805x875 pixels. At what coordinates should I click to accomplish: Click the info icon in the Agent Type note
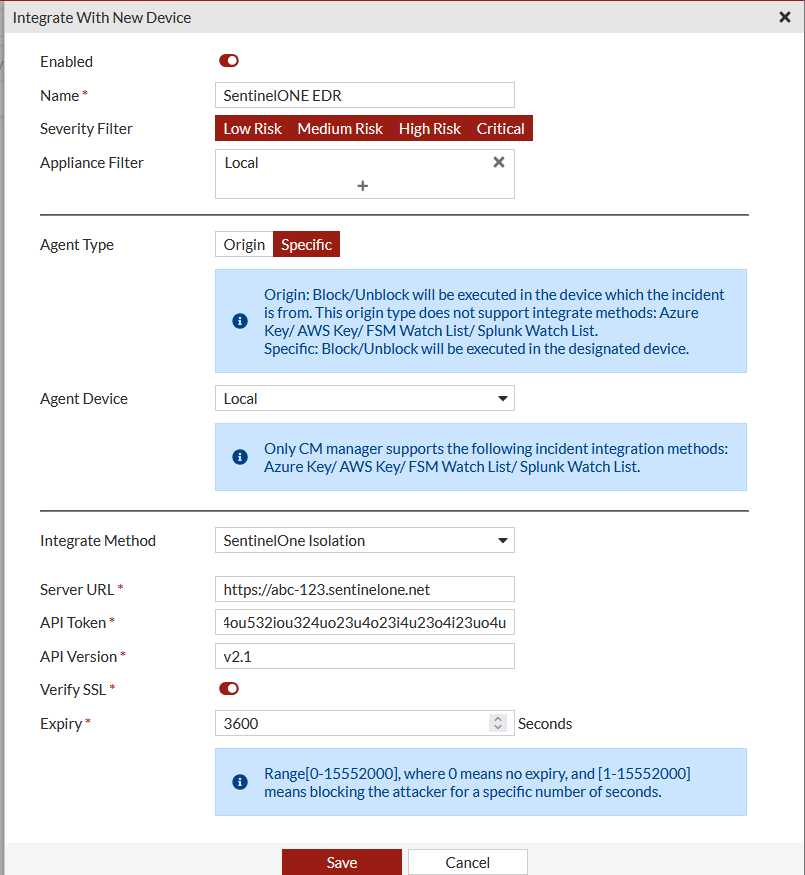tap(240, 321)
